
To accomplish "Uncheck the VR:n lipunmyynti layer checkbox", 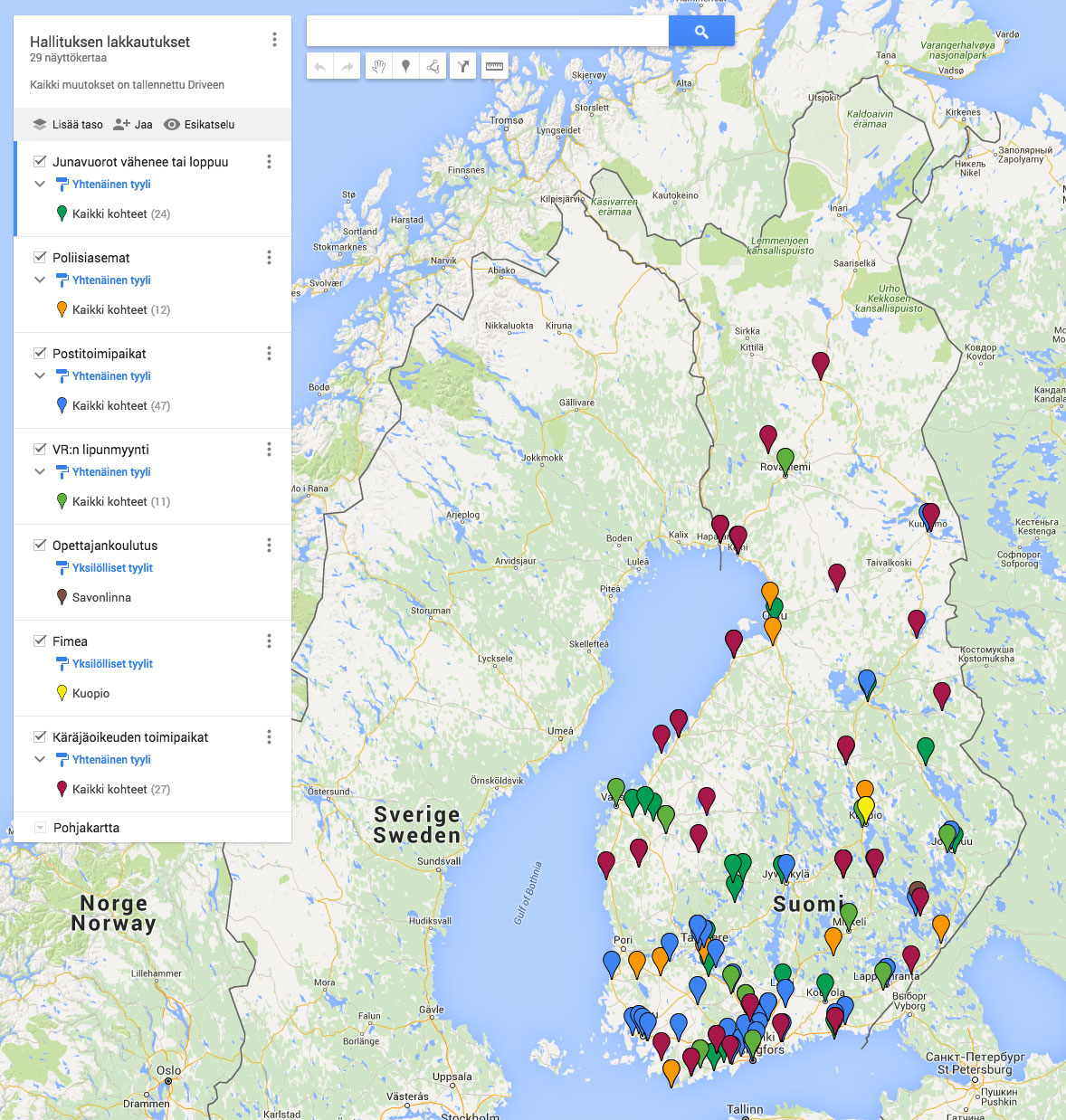I will click(x=40, y=449).
